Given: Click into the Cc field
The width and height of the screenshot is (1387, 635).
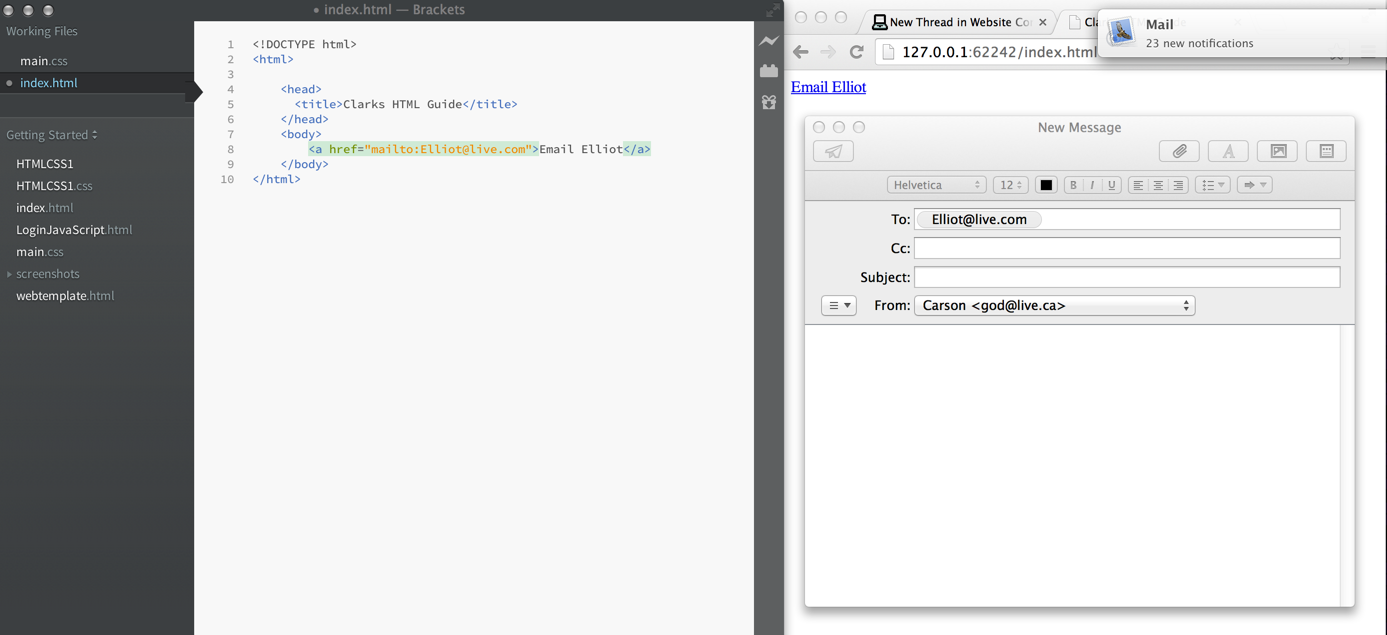Looking at the screenshot, I should [1127, 248].
